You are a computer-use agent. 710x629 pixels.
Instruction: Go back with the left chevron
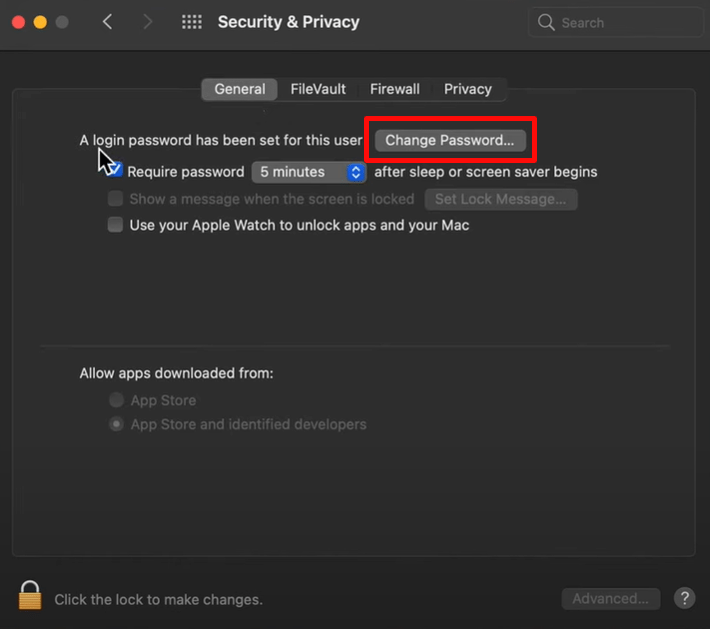coord(108,22)
